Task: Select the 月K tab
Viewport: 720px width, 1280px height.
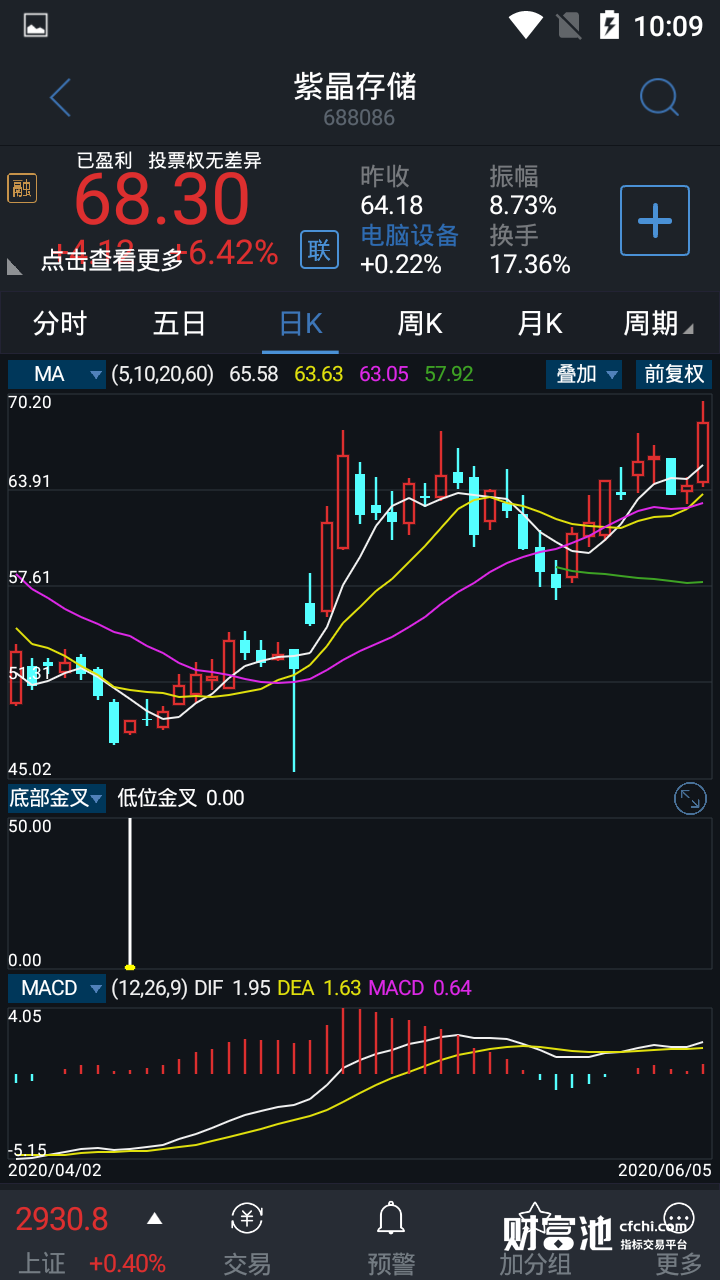Action: (x=540, y=324)
